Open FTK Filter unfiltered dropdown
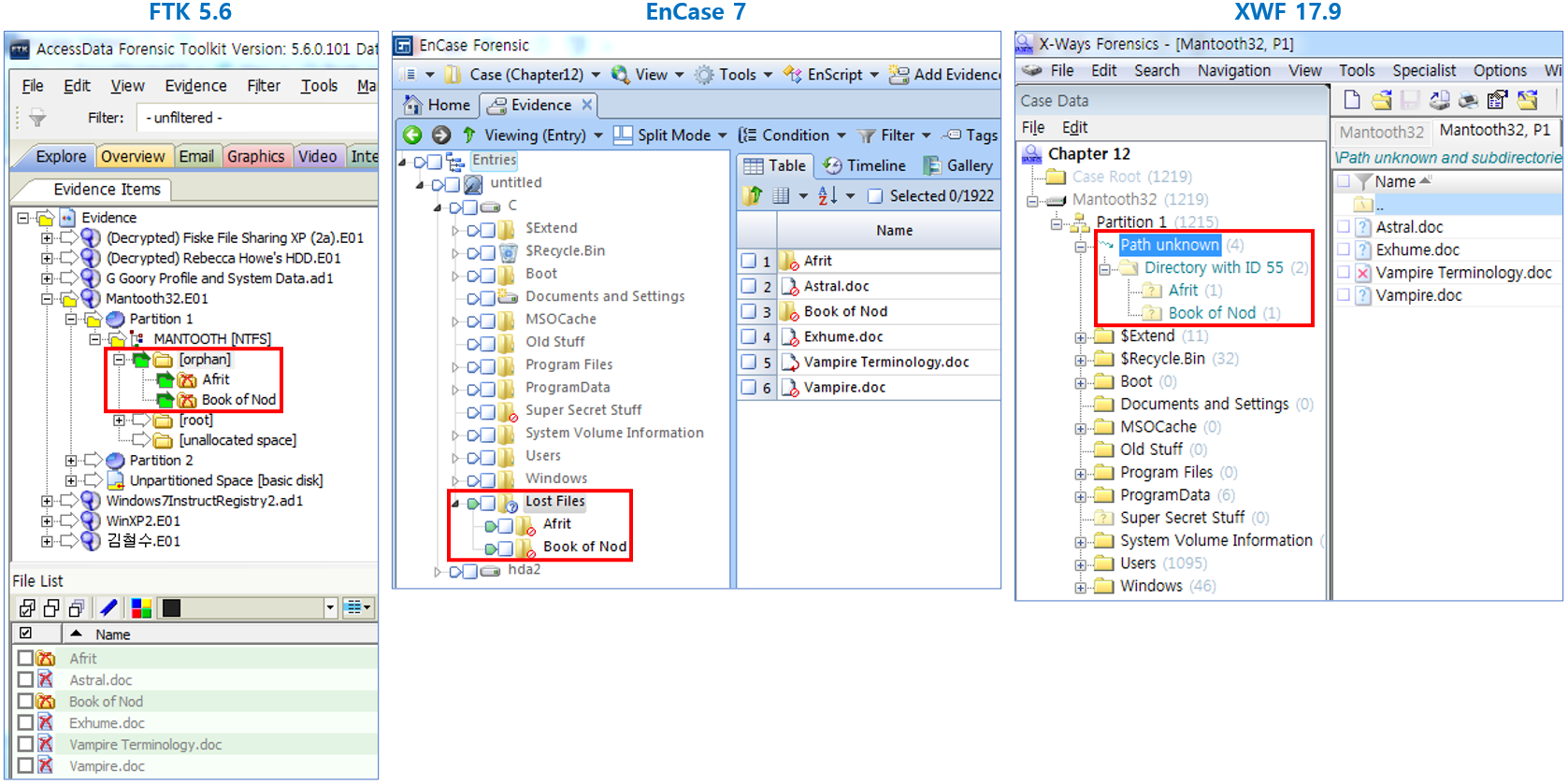The image size is (1568, 784). tap(257, 118)
